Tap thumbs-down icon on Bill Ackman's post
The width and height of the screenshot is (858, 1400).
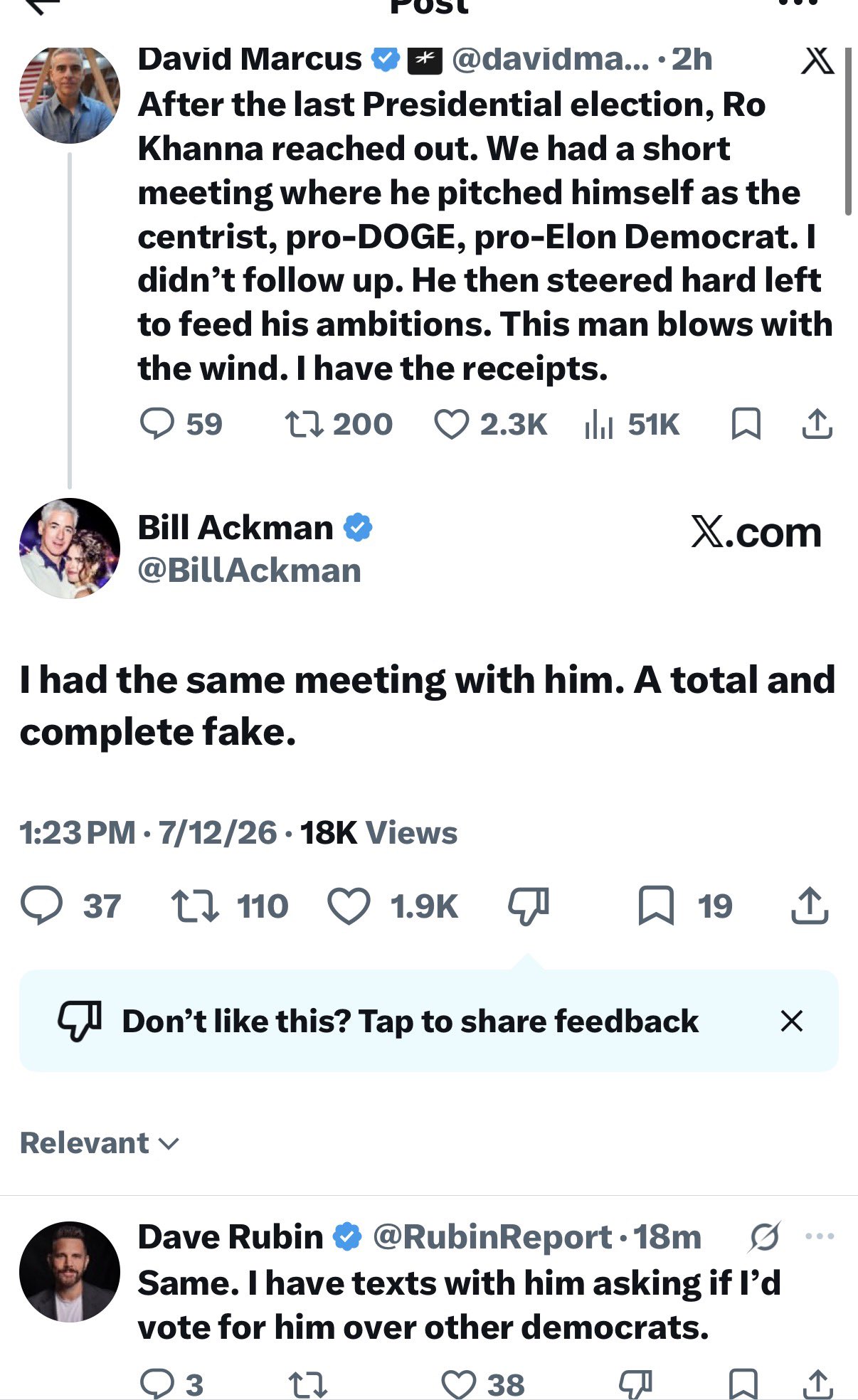tap(529, 906)
